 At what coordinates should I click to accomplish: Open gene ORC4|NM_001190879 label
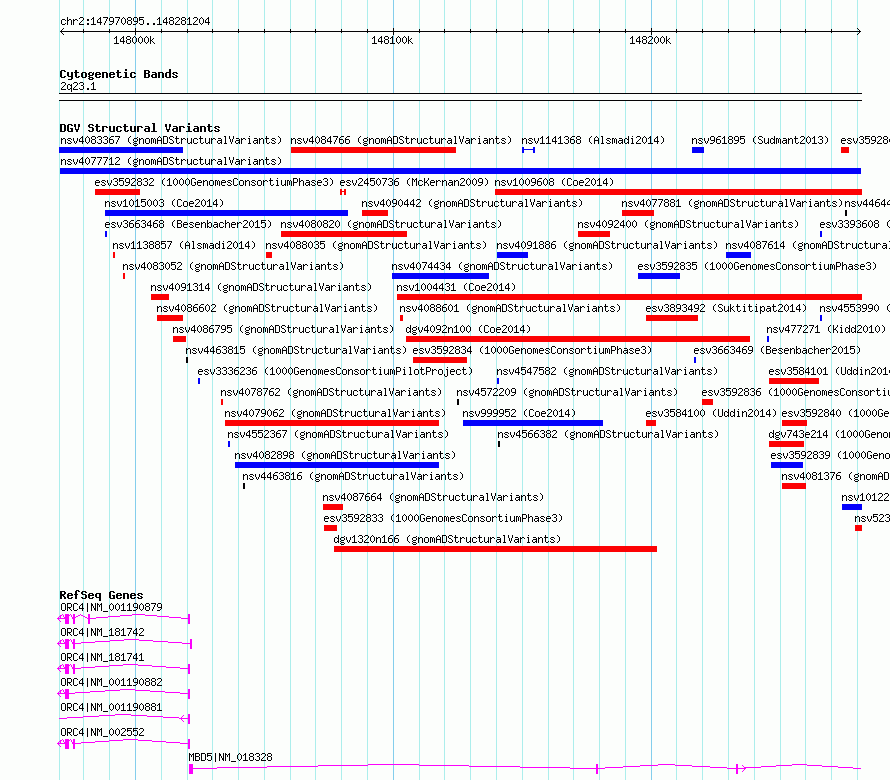coord(111,607)
